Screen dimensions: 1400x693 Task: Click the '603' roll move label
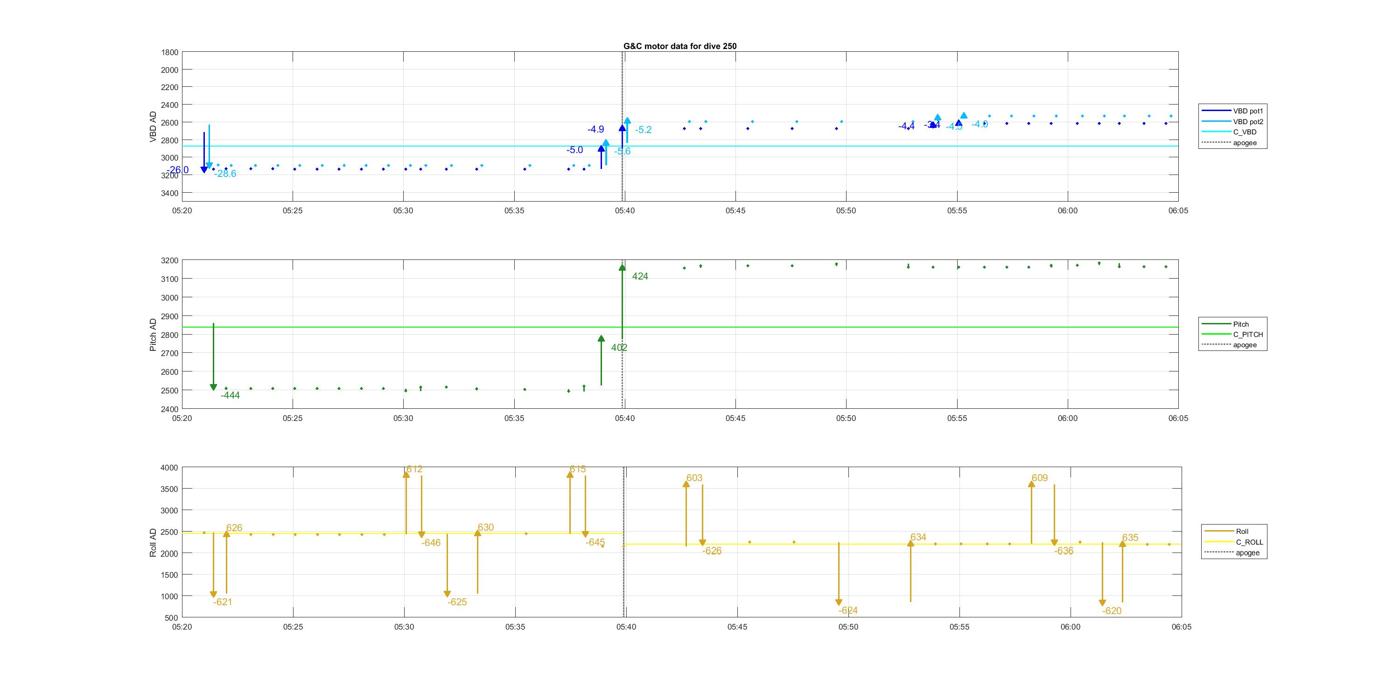point(694,479)
